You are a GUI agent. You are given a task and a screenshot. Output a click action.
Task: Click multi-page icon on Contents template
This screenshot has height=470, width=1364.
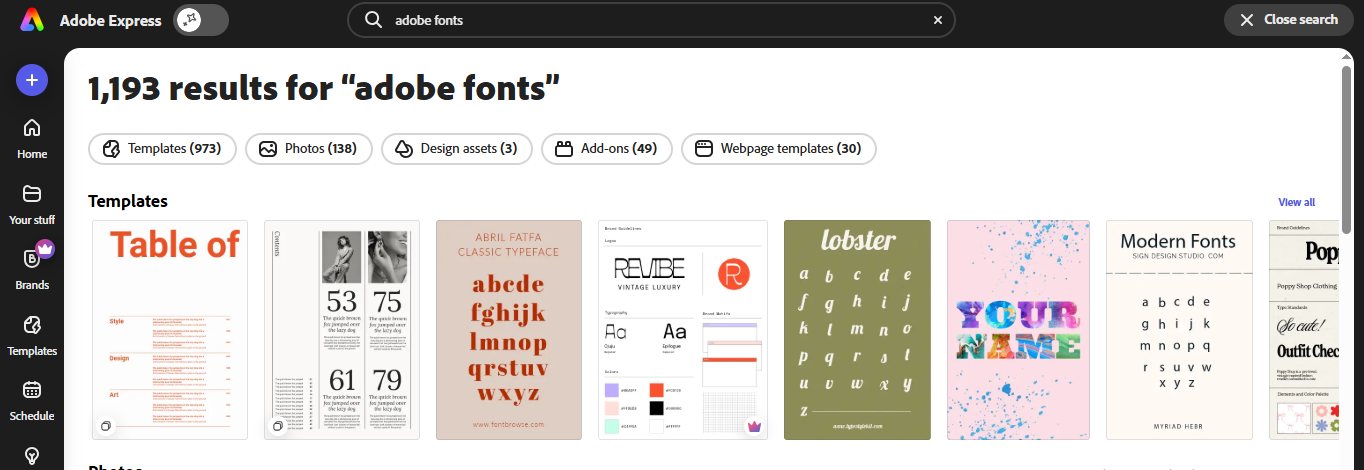[278, 427]
